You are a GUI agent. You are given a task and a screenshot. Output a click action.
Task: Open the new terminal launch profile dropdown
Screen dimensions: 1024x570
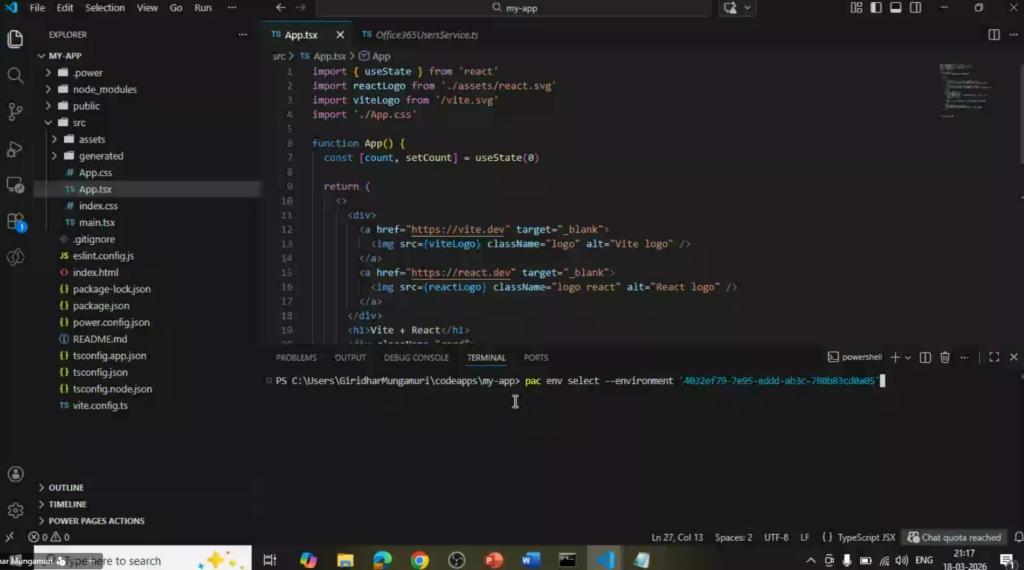click(x=908, y=357)
